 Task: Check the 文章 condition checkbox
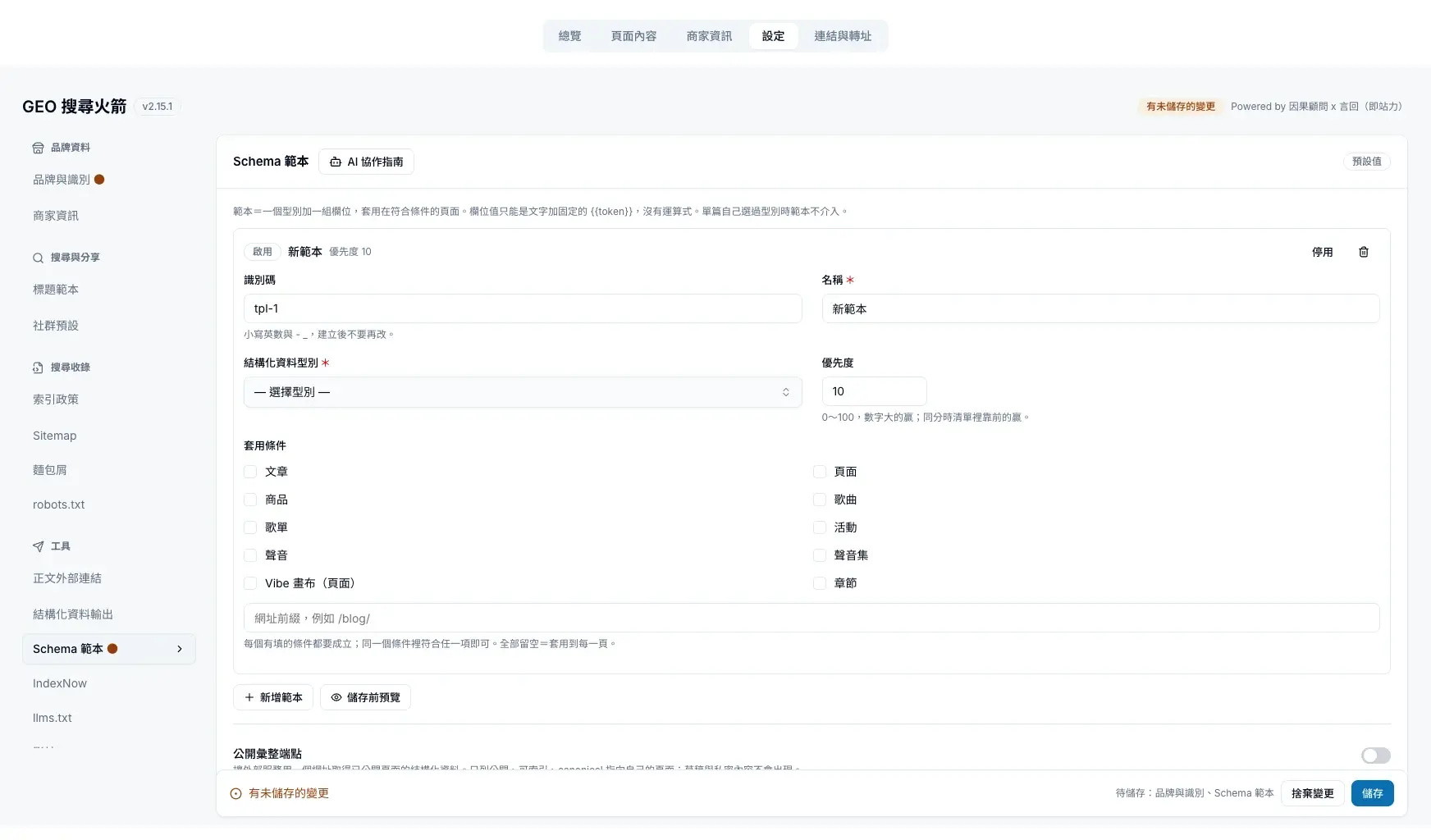(x=250, y=472)
